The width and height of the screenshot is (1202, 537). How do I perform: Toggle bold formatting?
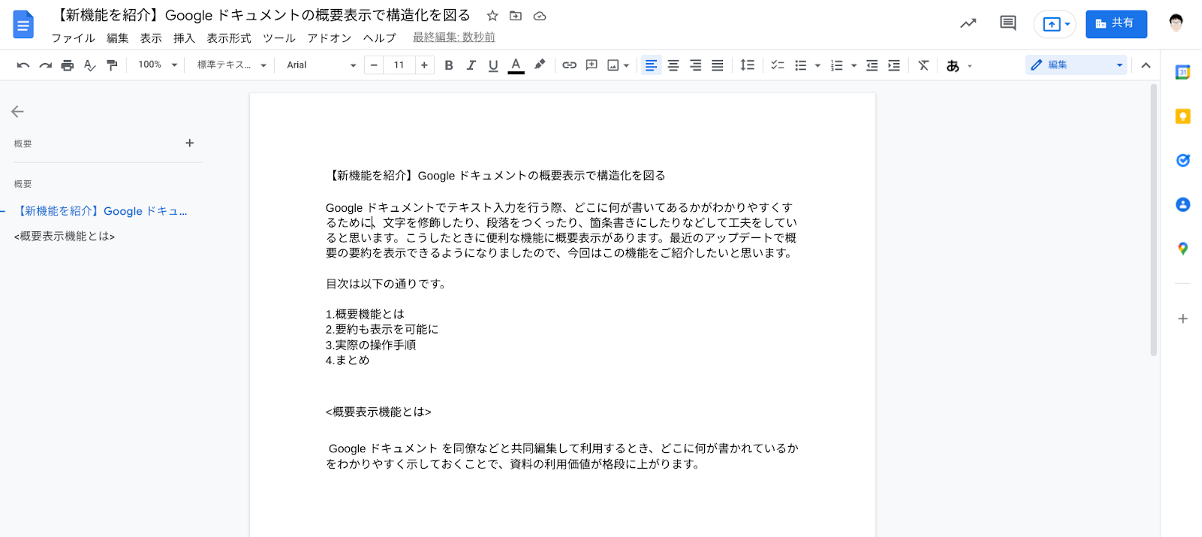[449, 65]
